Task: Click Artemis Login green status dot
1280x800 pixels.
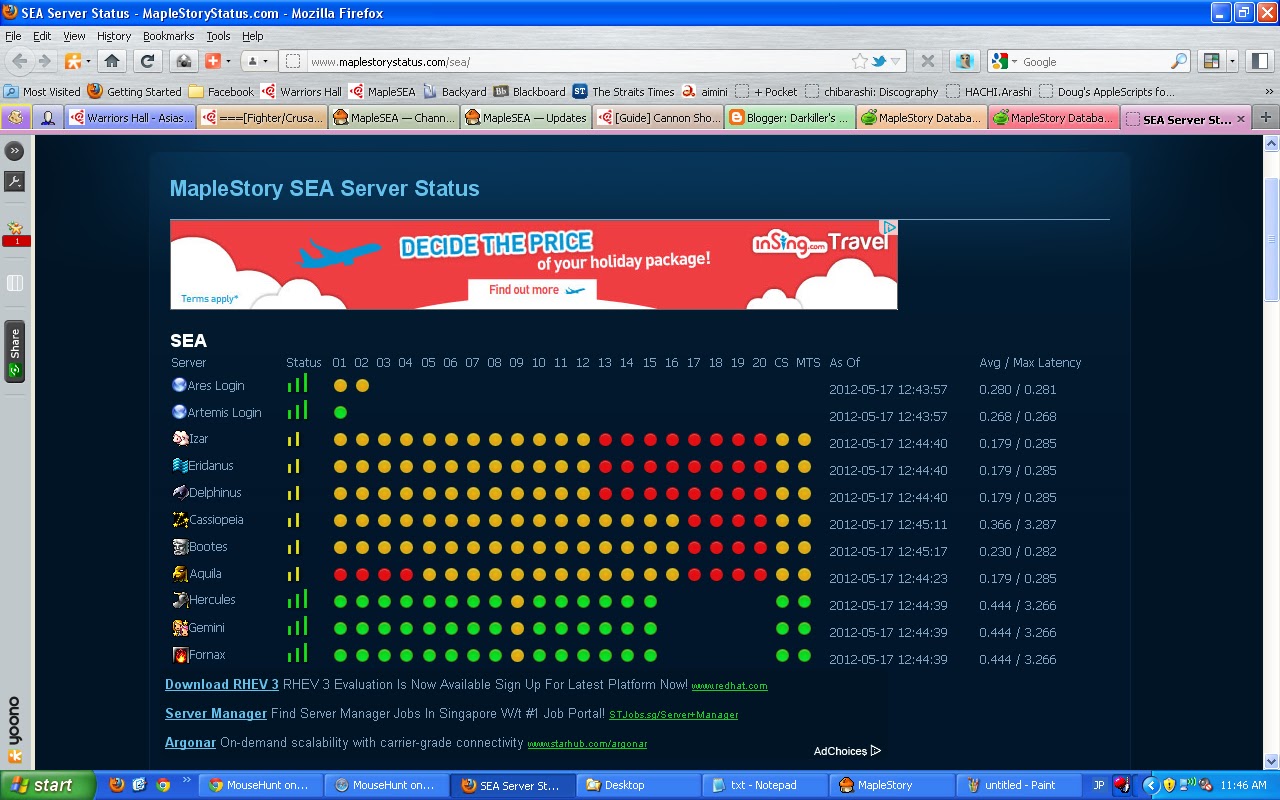Action: point(340,412)
